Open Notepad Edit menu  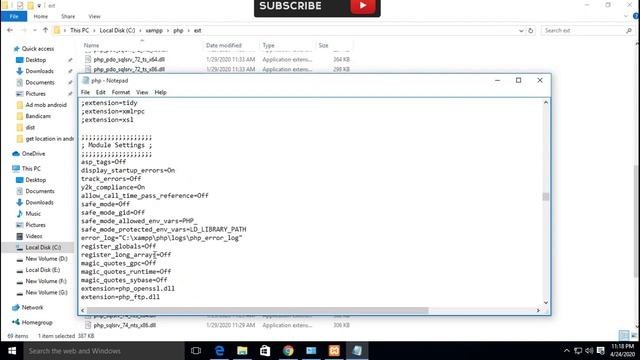tap(100, 92)
